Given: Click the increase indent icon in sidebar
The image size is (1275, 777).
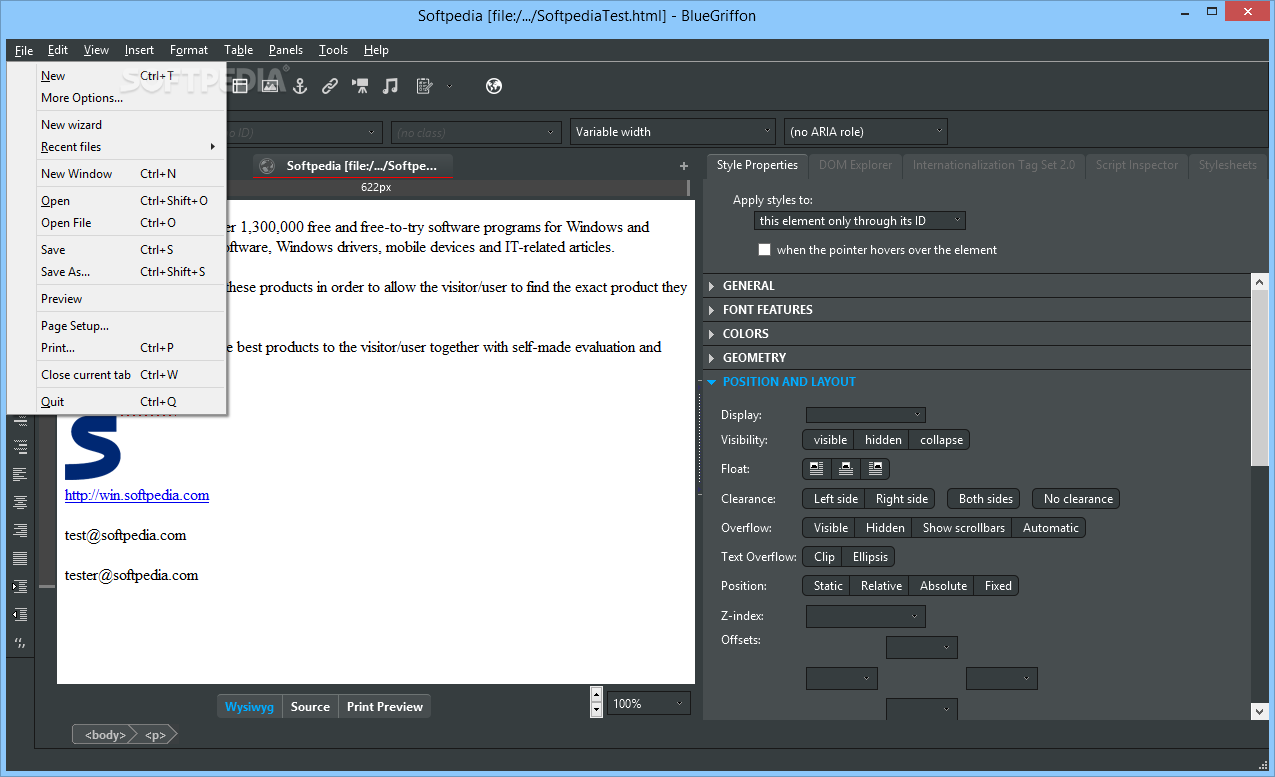Looking at the screenshot, I should point(19,586).
